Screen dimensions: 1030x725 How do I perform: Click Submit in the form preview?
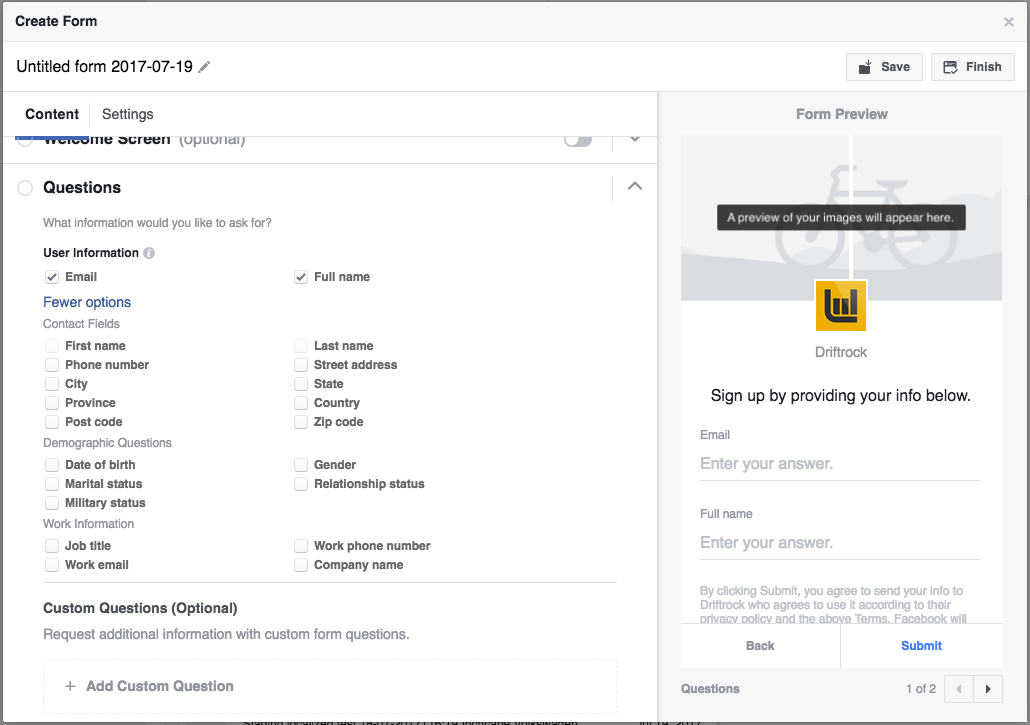(920, 645)
